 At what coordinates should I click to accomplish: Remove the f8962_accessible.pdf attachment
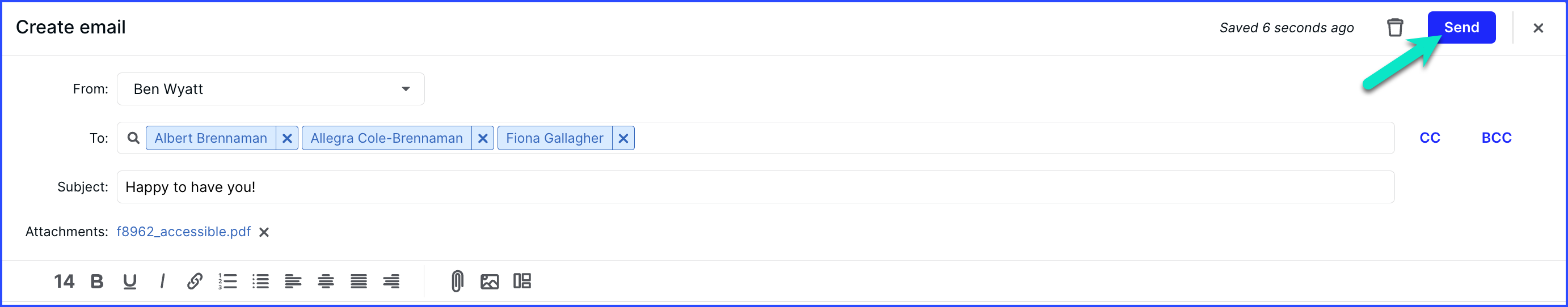(264, 232)
